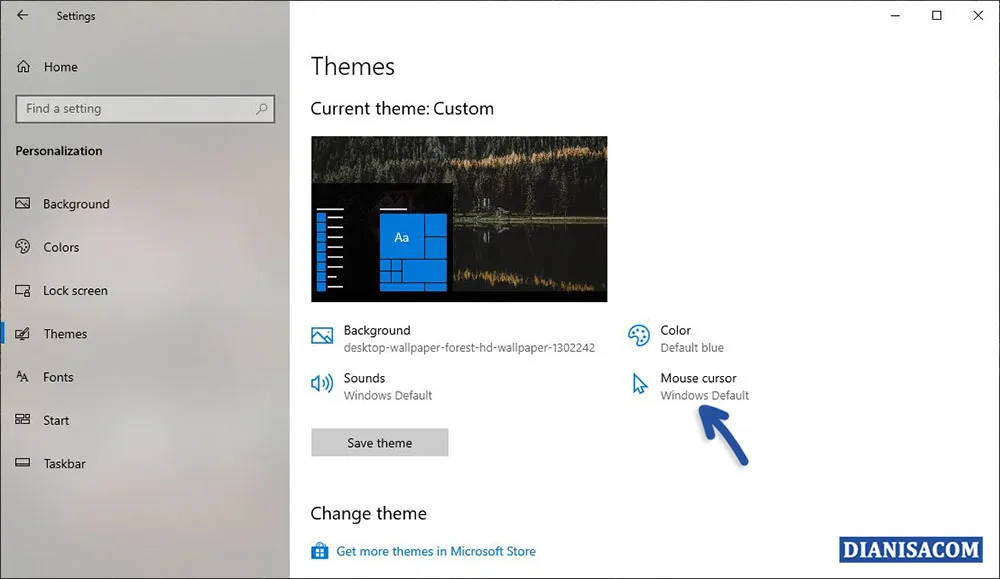Click the Microsoft Store icon near themes link
The image size is (1000, 579).
[320, 550]
